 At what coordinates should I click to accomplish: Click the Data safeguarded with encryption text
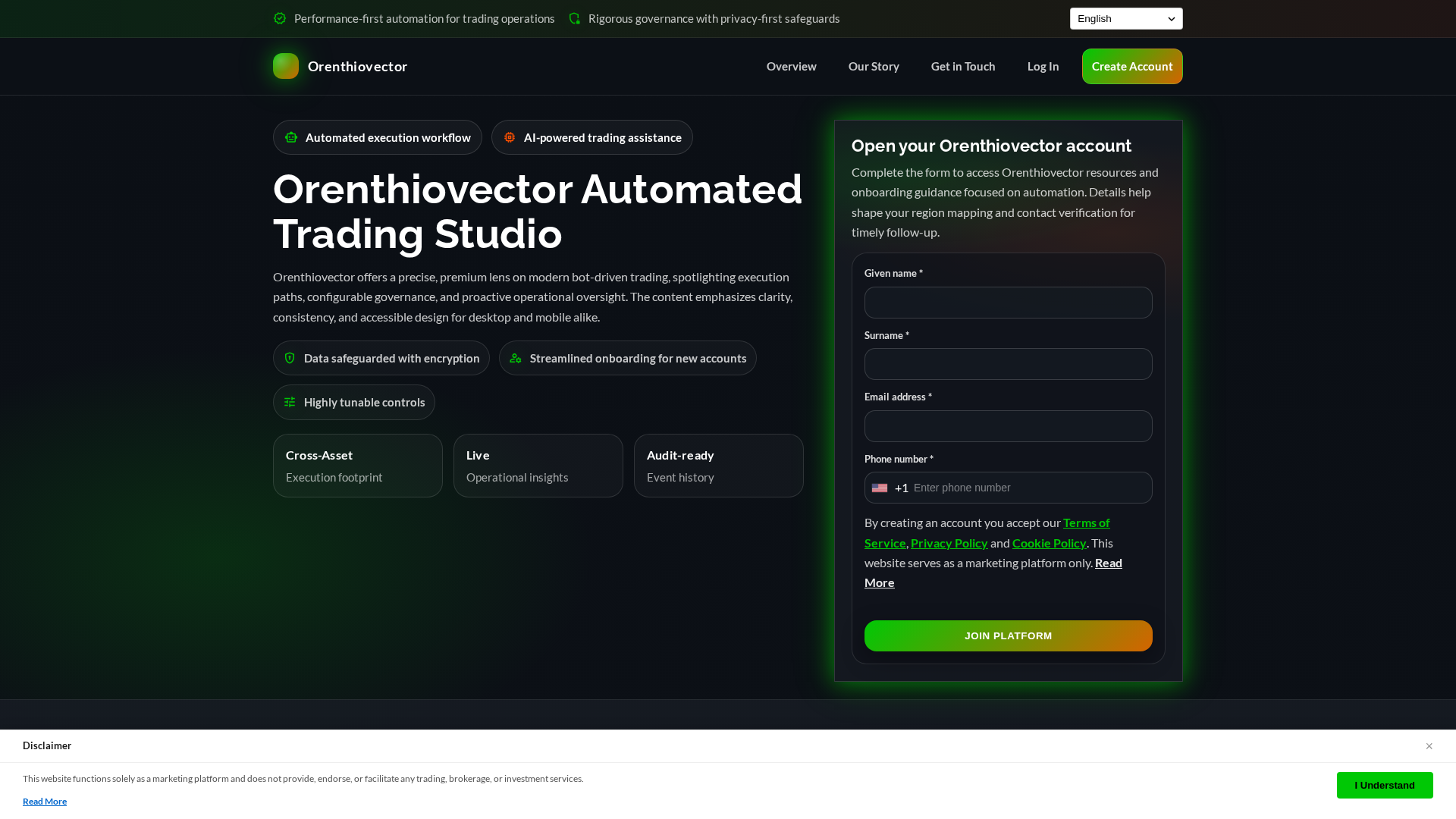[391, 358]
